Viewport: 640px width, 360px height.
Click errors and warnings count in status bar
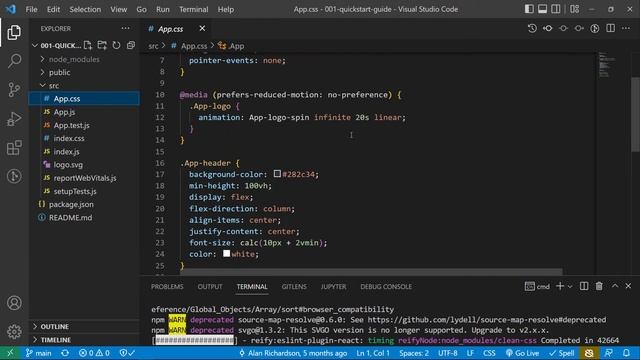(x=94, y=353)
